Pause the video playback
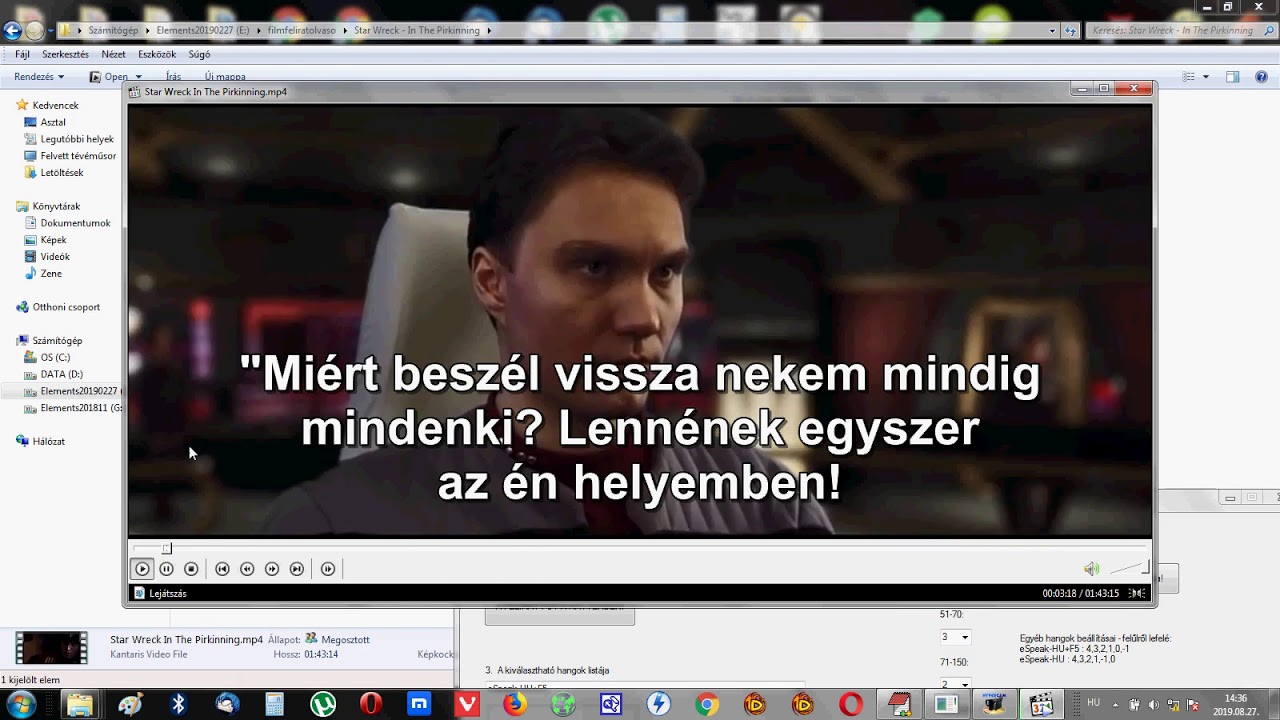The height and width of the screenshot is (720, 1280). click(166, 569)
